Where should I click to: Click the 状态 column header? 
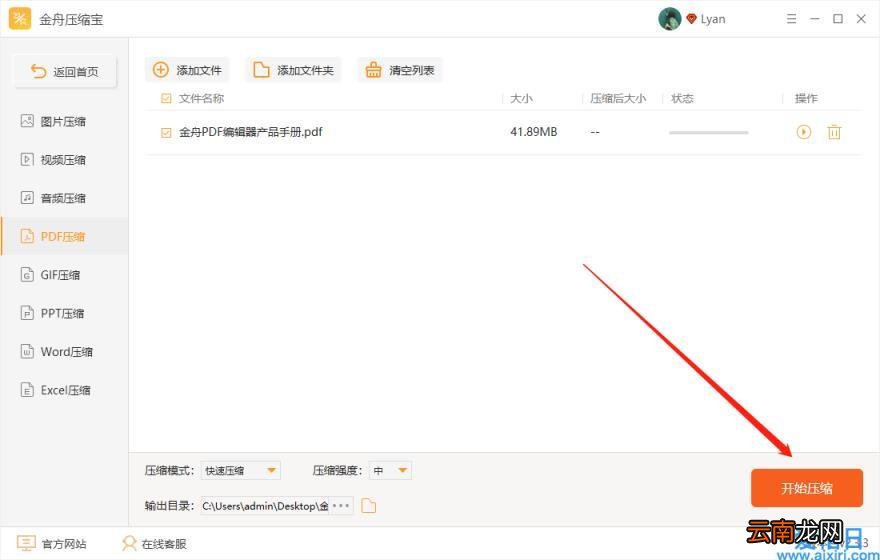click(x=682, y=99)
